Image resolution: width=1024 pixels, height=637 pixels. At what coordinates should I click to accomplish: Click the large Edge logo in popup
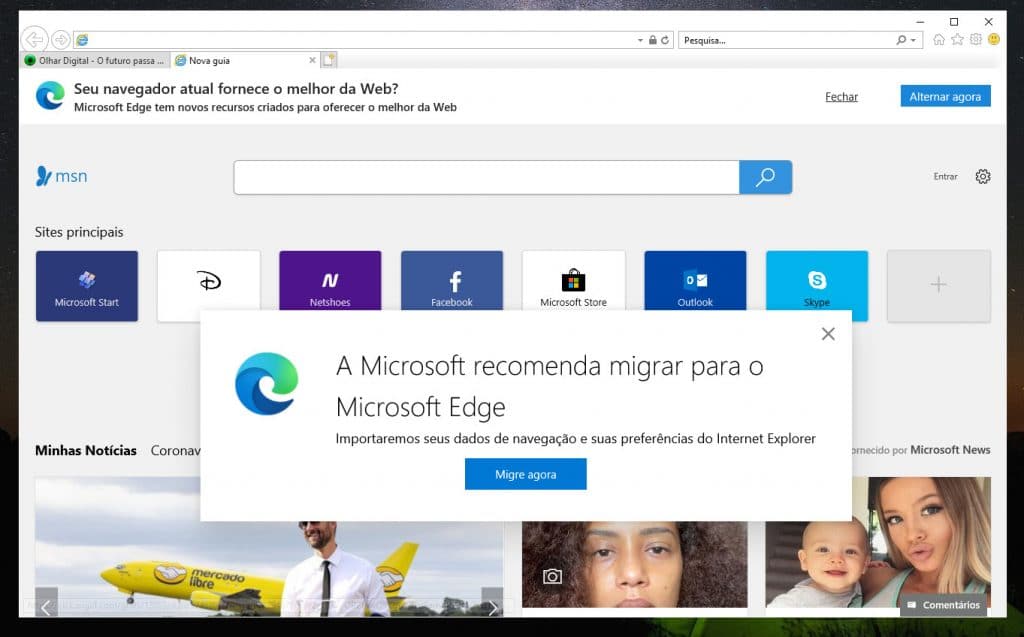point(266,384)
